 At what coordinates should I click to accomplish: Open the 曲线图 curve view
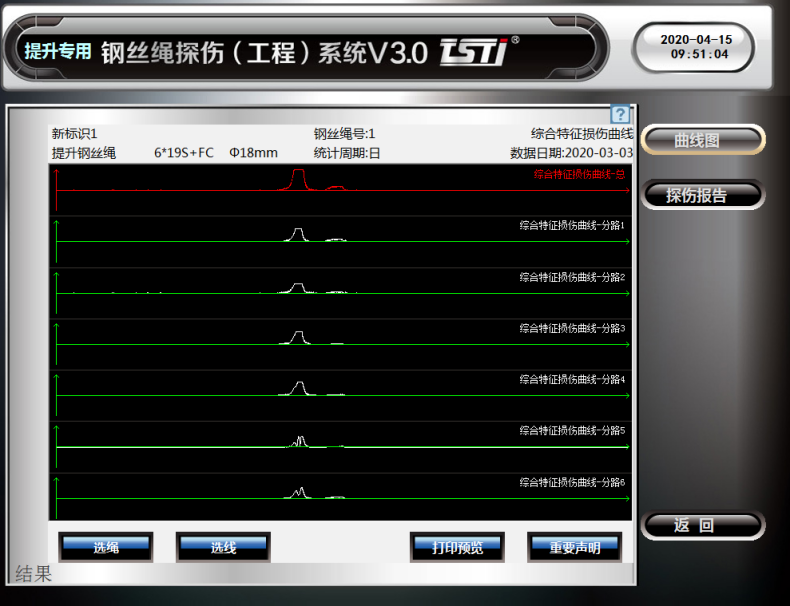click(x=703, y=141)
